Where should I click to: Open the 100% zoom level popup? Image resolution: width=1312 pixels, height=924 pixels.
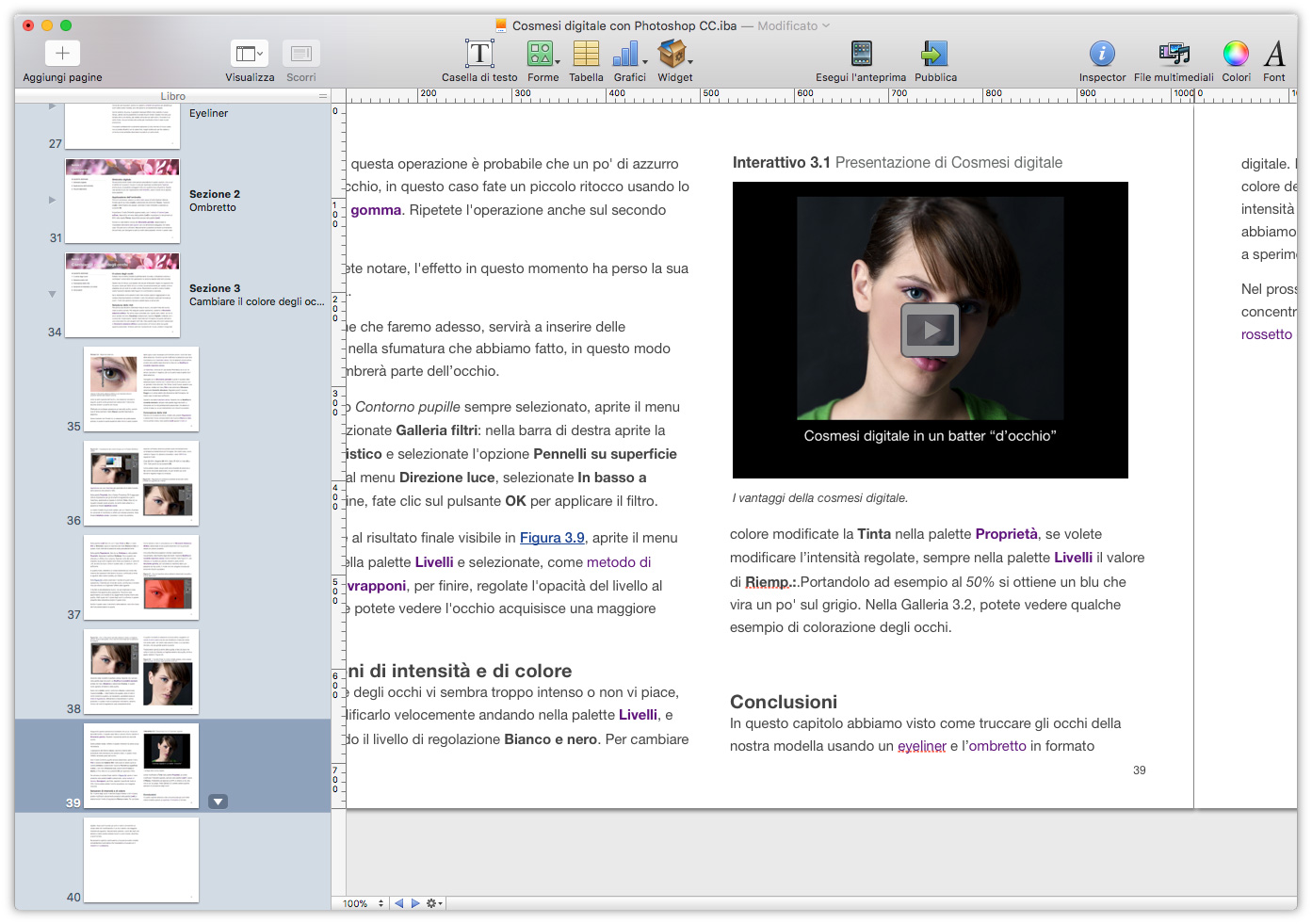[364, 903]
